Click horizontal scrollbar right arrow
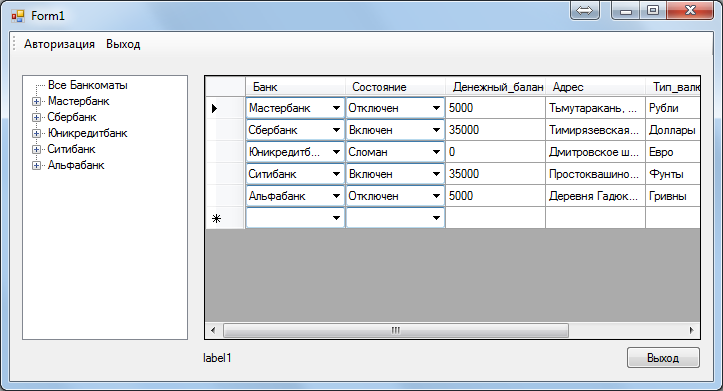The height and width of the screenshot is (391, 723). click(691, 330)
